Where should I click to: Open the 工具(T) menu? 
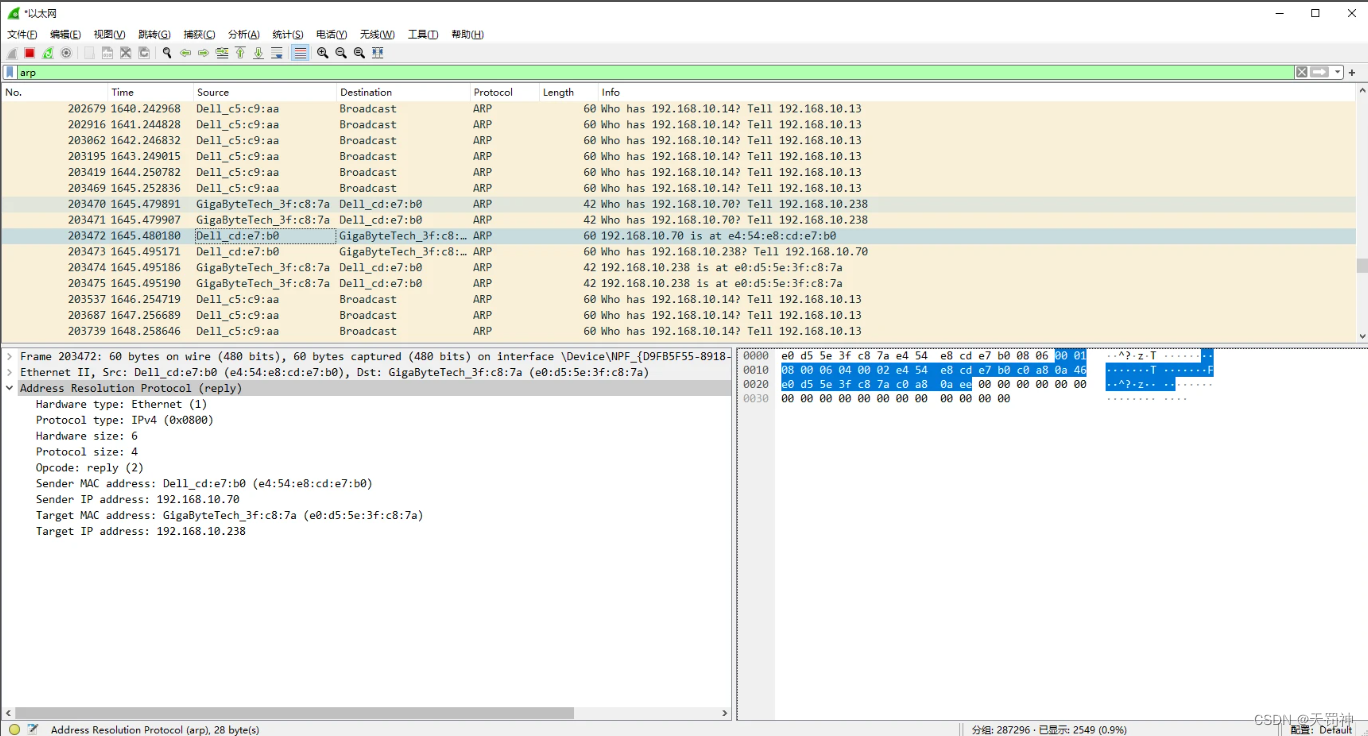pyautogui.click(x=423, y=34)
